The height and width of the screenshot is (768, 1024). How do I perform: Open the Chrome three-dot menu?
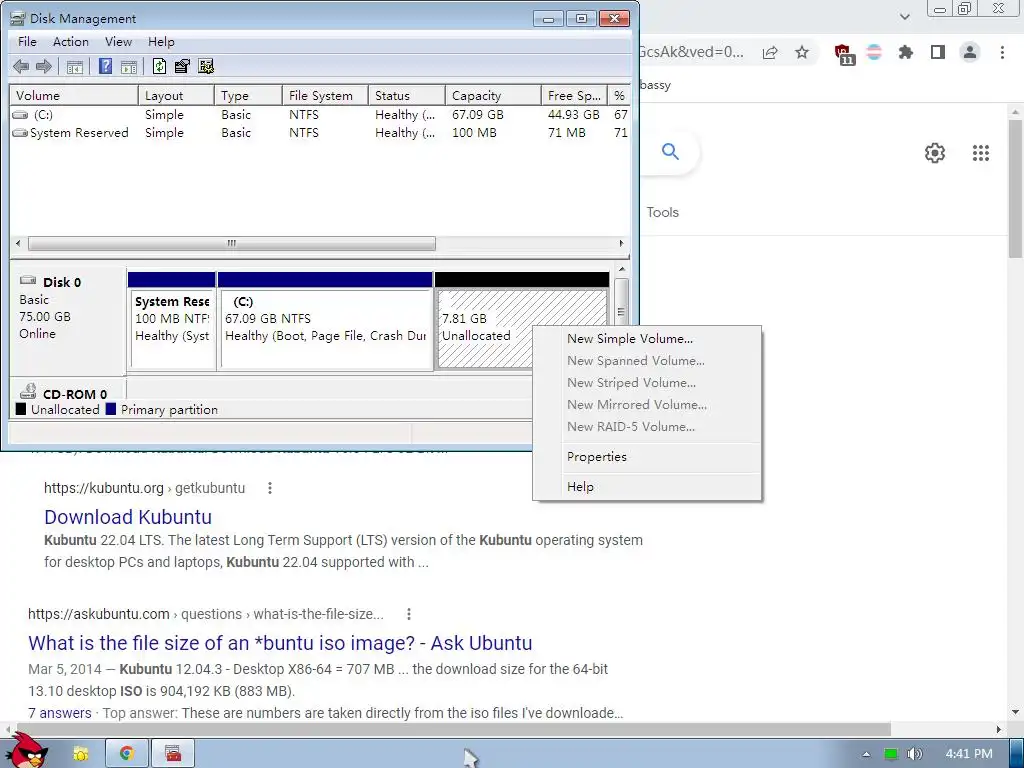tap(1002, 52)
